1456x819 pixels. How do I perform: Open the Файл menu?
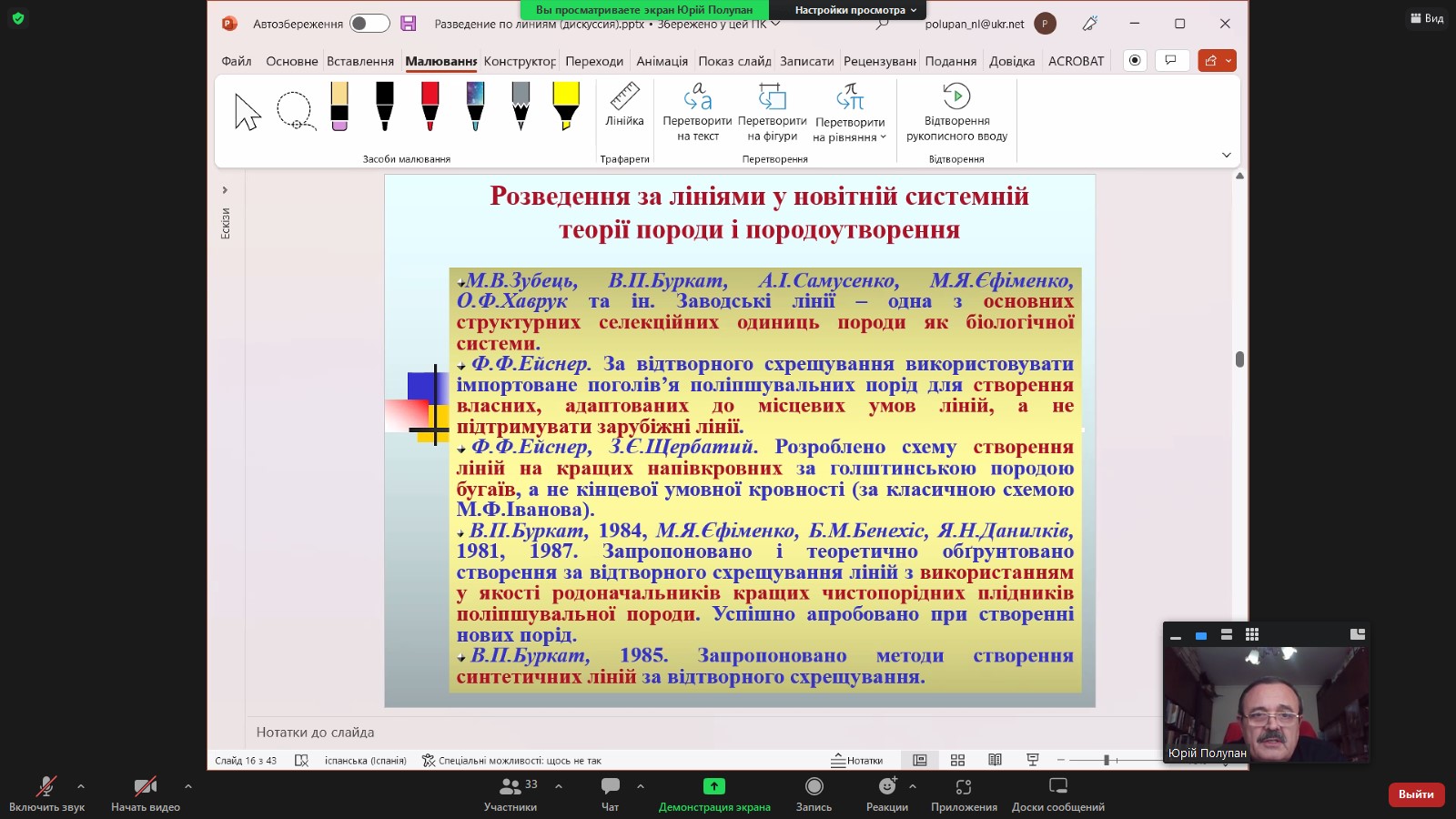tap(237, 61)
